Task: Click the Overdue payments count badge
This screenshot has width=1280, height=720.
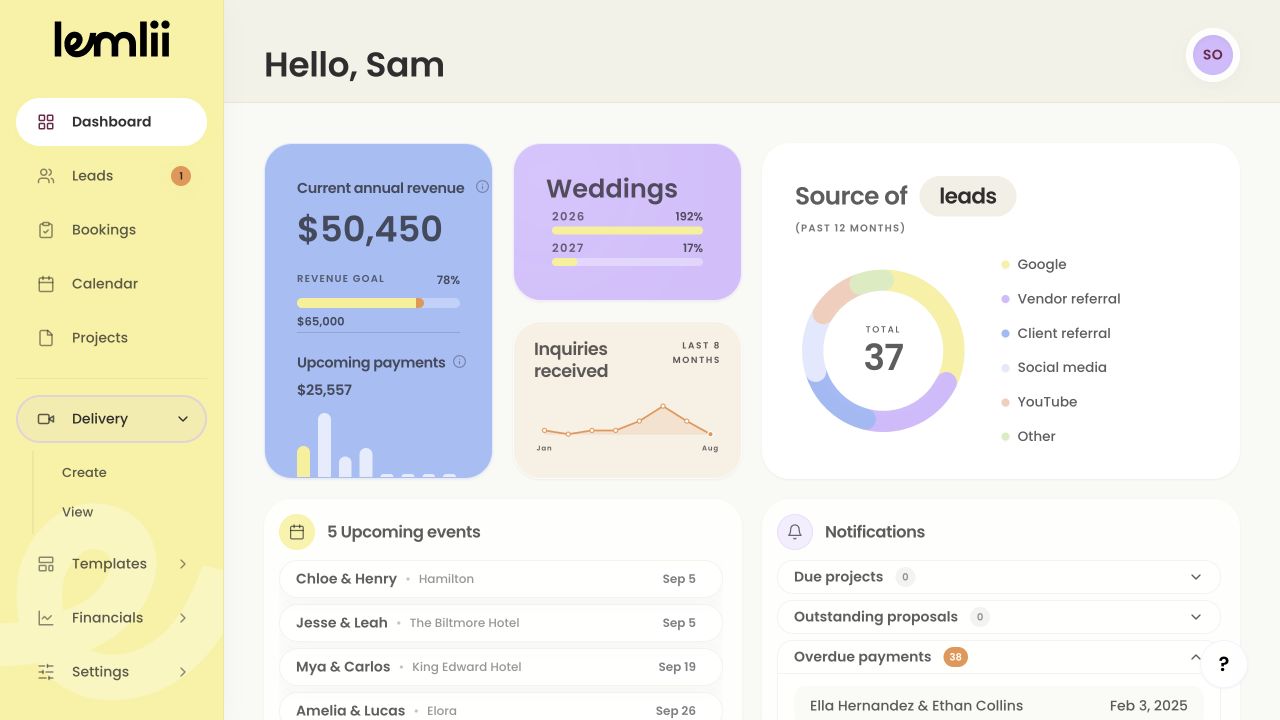Action: click(956, 657)
